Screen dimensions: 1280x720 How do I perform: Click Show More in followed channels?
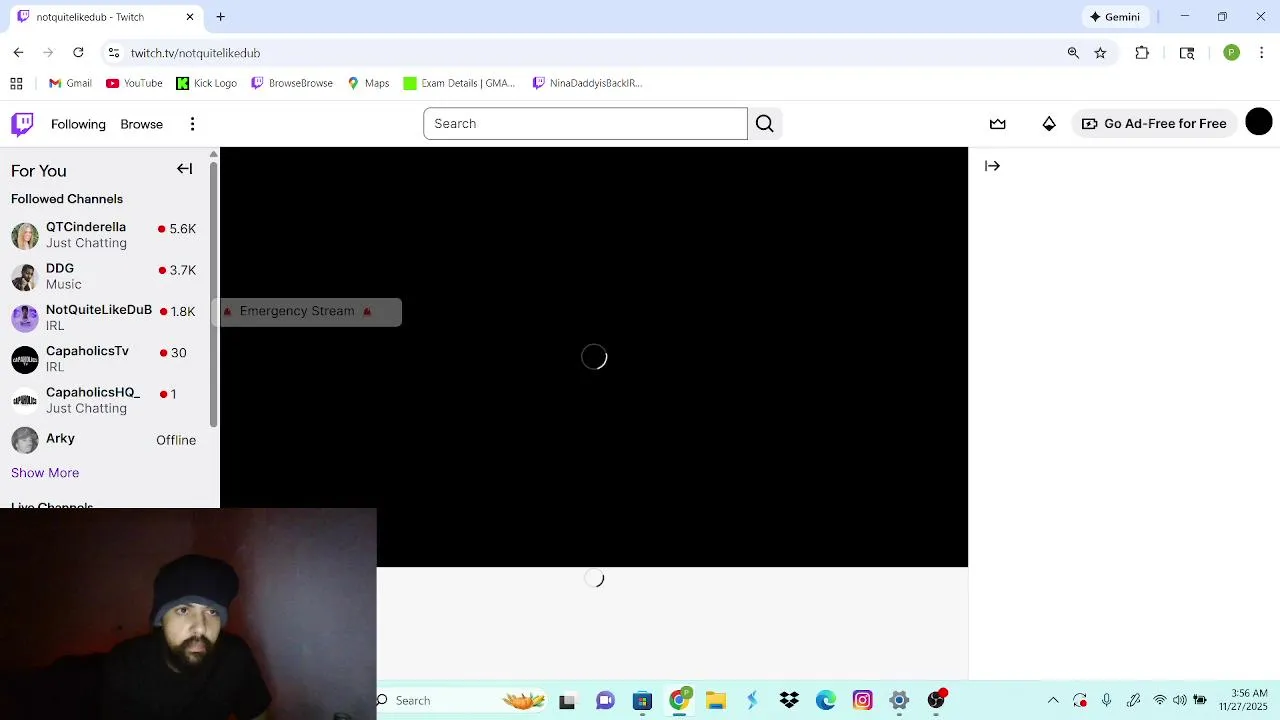click(x=45, y=473)
